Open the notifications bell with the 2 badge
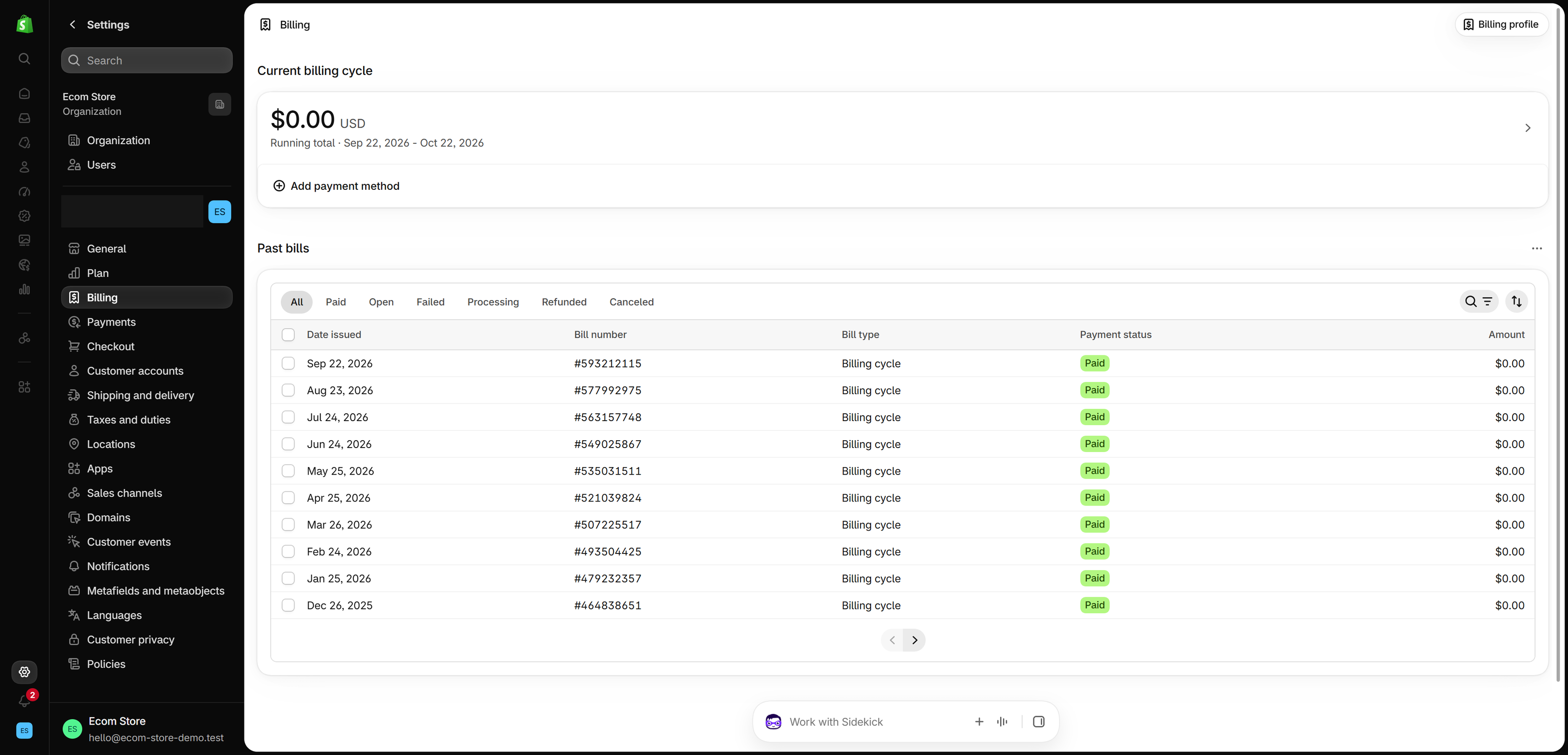 (x=25, y=701)
